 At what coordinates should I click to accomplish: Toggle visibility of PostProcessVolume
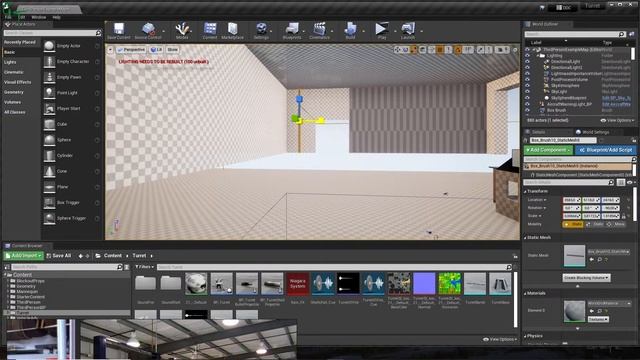527,80
